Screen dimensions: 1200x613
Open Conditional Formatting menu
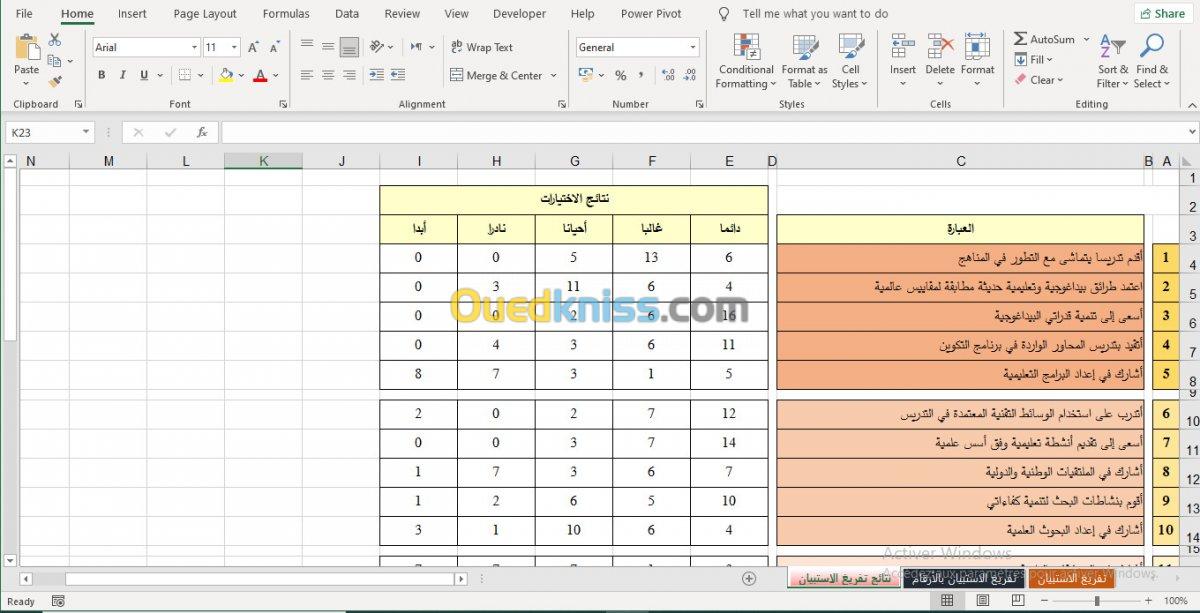point(746,62)
